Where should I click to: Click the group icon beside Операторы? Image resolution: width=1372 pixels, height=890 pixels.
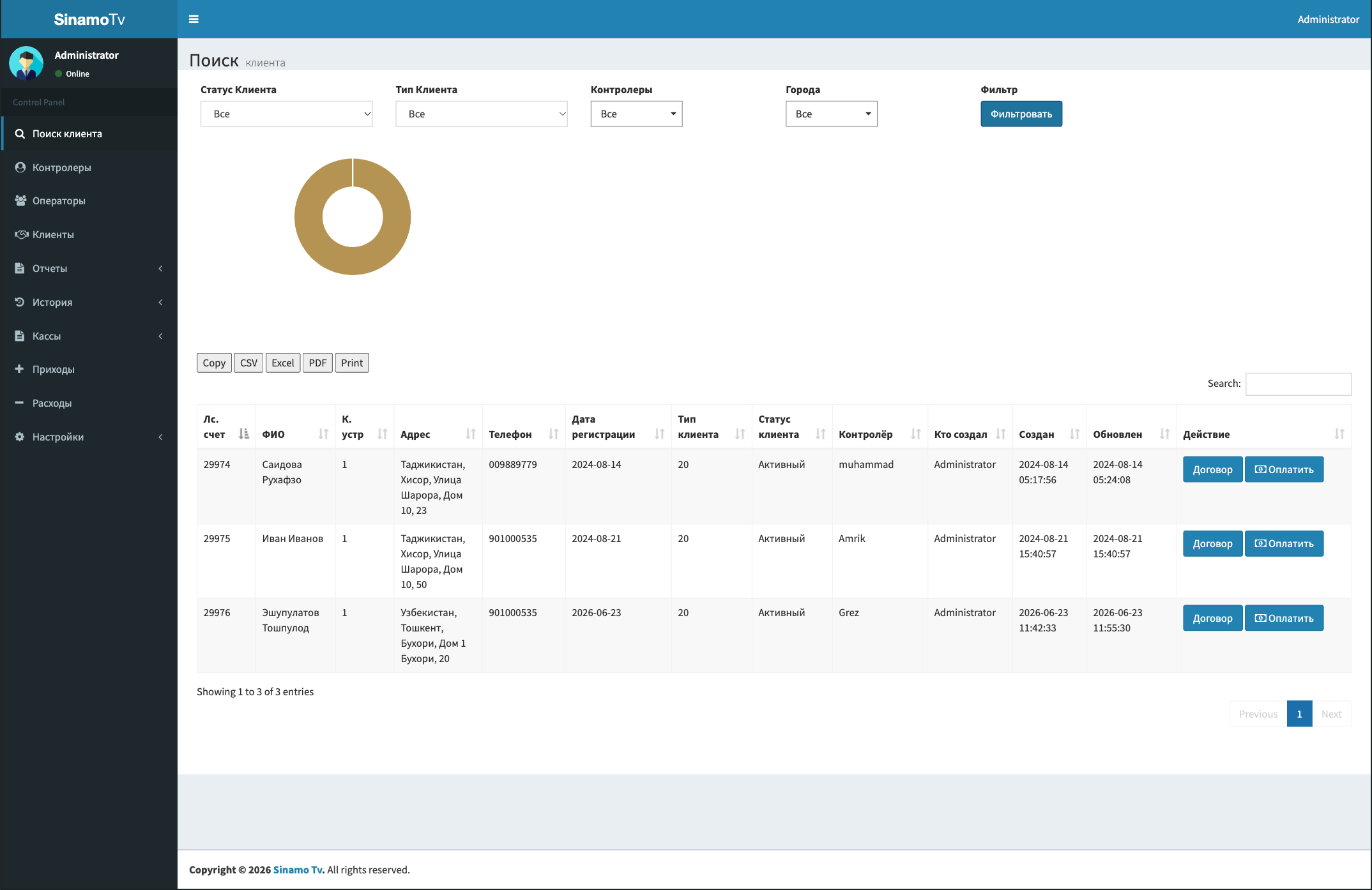[x=20, y=200]
